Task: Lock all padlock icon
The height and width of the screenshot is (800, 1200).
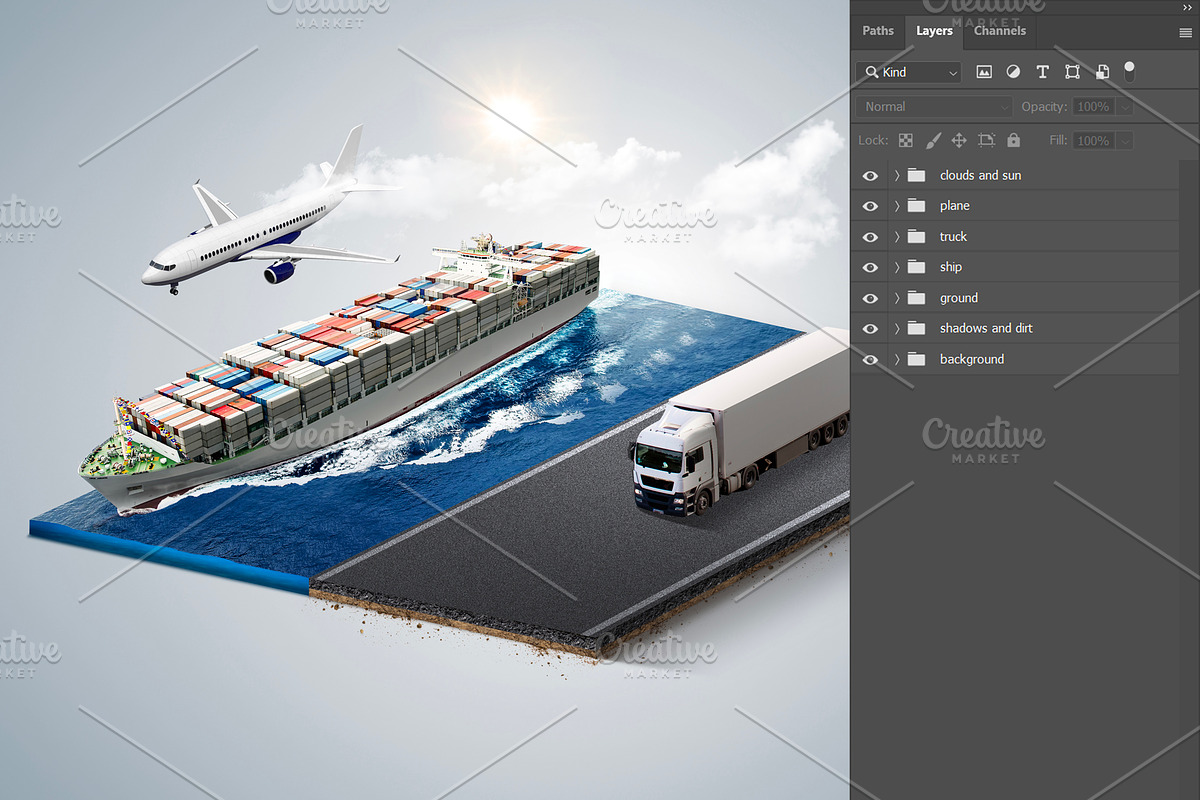Action: 1013,141
